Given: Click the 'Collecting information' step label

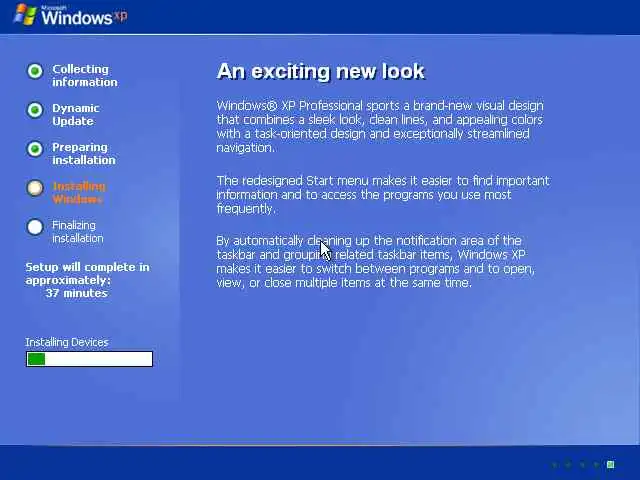Looking at the screenshot, I should tap(84, 76).
